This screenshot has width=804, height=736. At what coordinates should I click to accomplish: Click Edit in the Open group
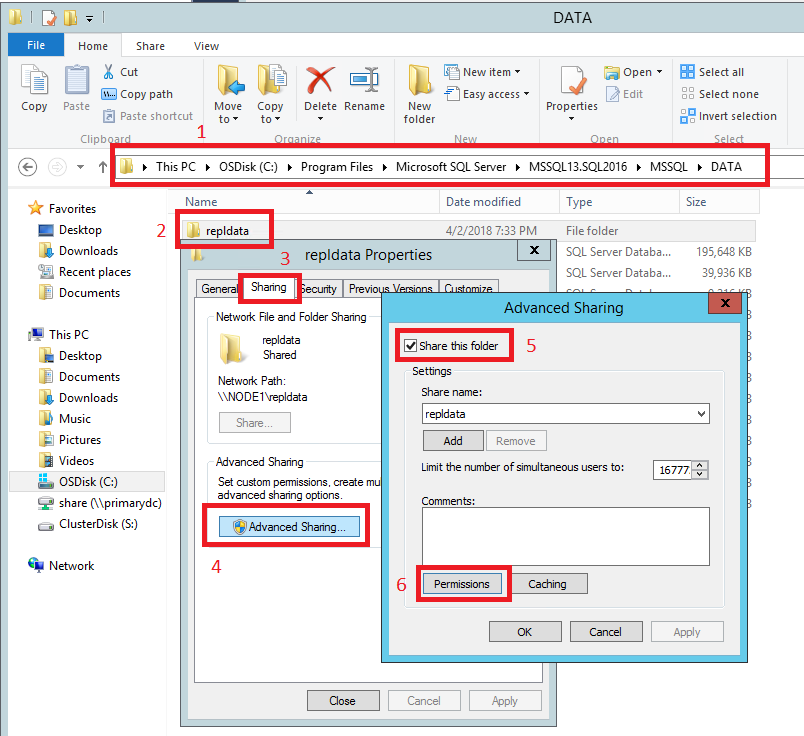pos(625,94)
